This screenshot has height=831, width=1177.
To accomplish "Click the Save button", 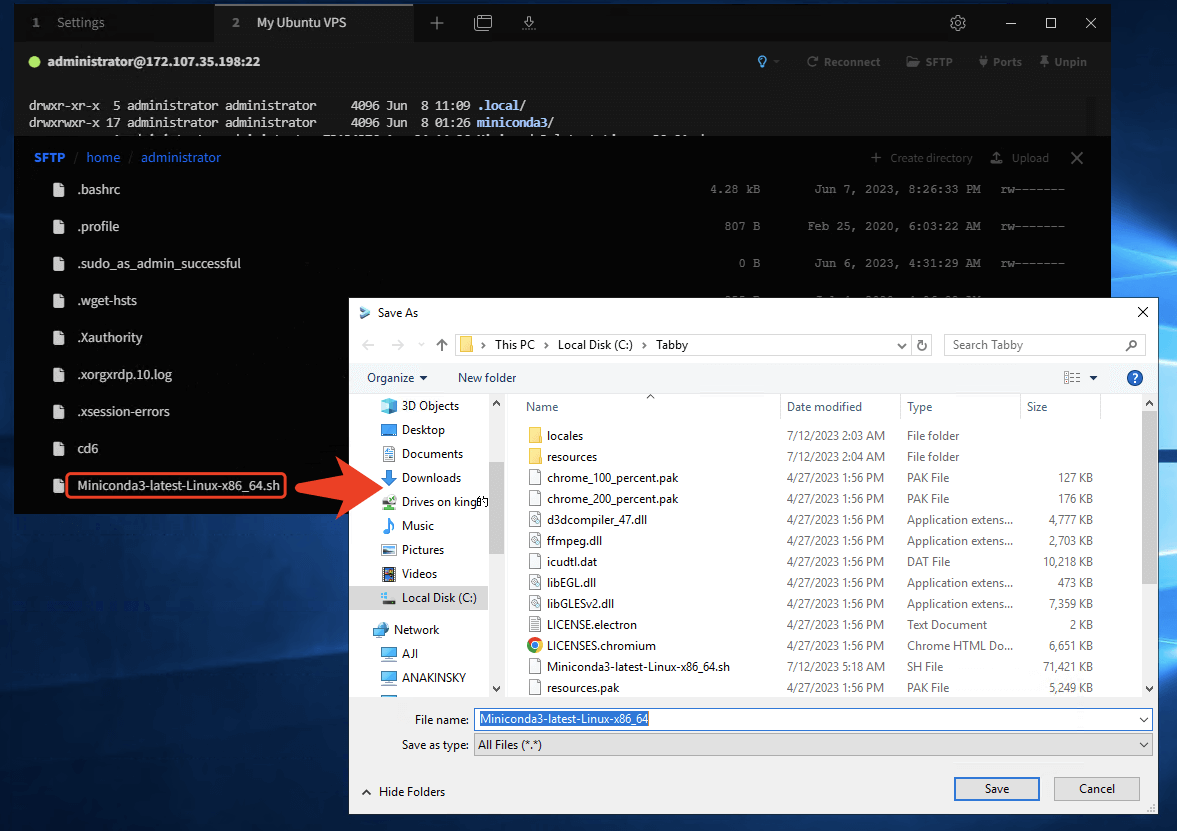I will [x=997, y=790].
